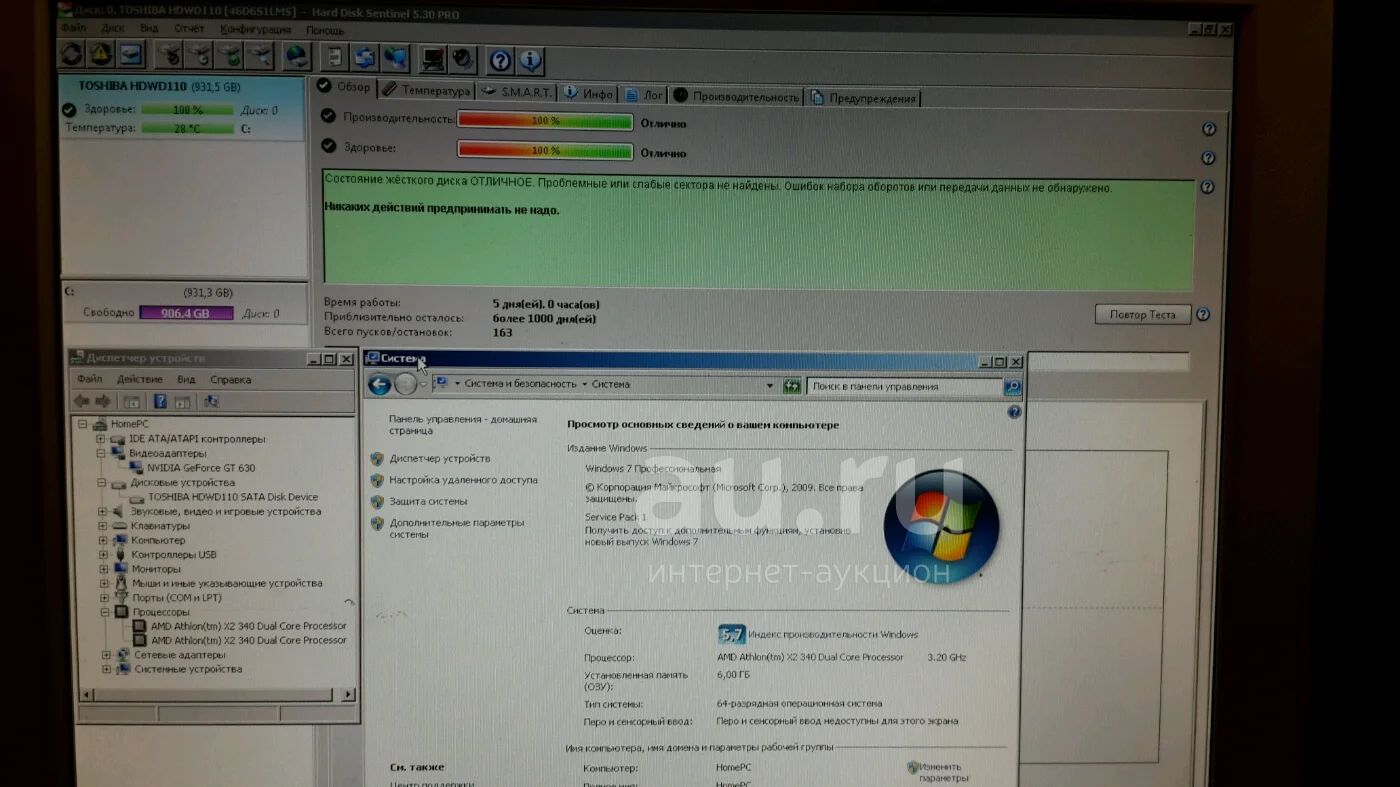
Task: Open the Конфигурация menu
Action: click(255, 30)
